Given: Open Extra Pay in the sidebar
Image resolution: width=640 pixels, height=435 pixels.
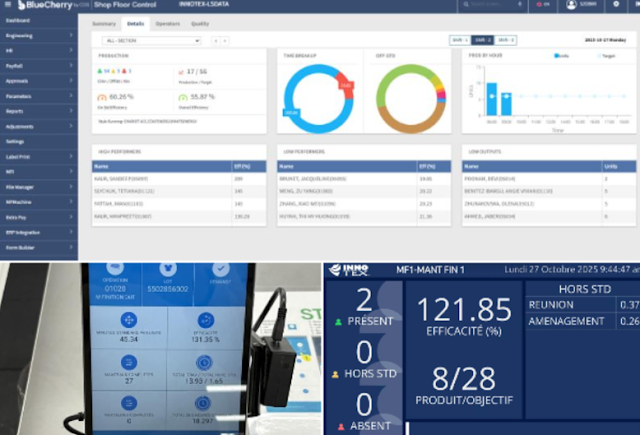Looking at the screenshot, I should (39, 217).
